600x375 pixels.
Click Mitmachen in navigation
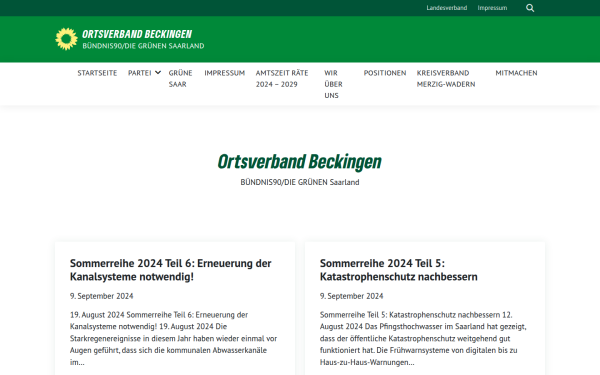[x=516, y=73]
